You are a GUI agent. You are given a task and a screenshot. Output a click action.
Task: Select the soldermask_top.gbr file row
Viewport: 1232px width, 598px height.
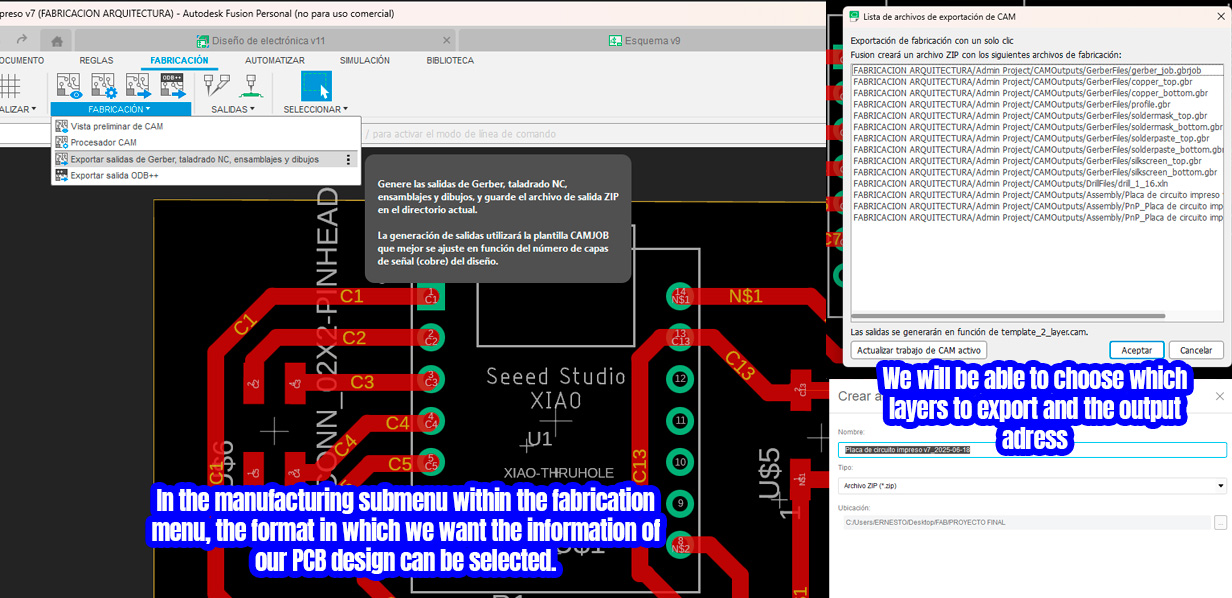1038,115
